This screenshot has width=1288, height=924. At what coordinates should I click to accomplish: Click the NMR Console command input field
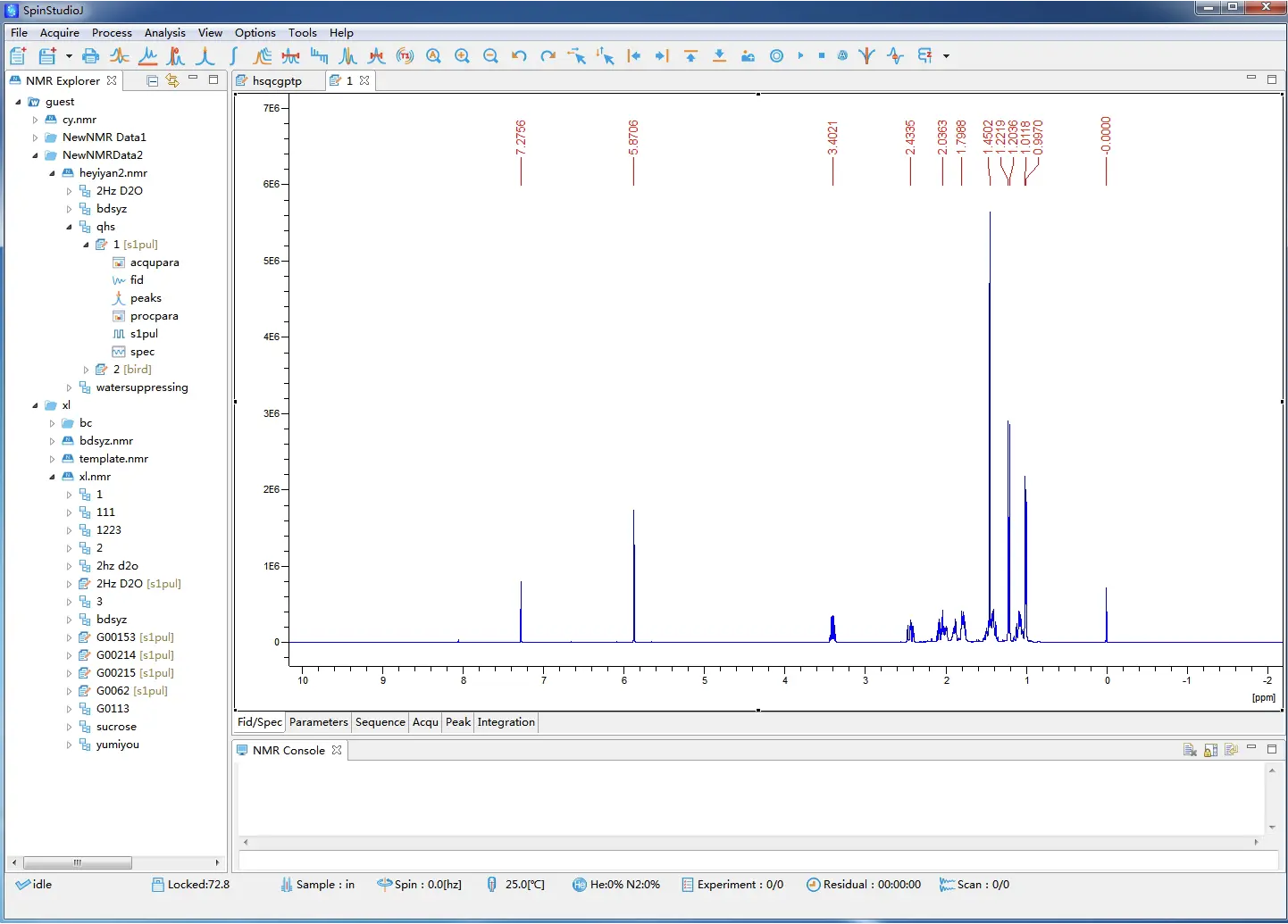point(757,861)
